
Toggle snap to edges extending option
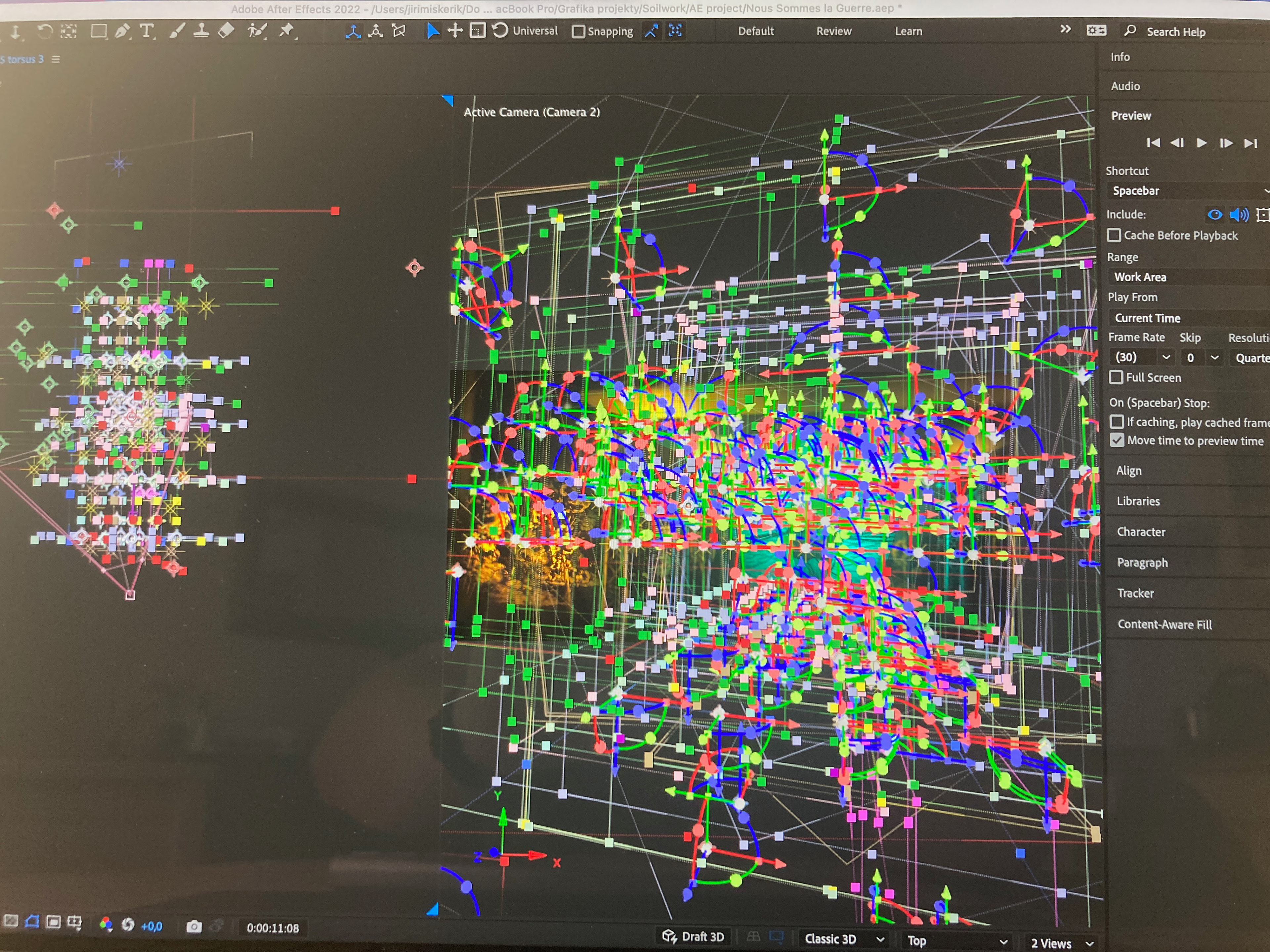(x=651, y=31)
